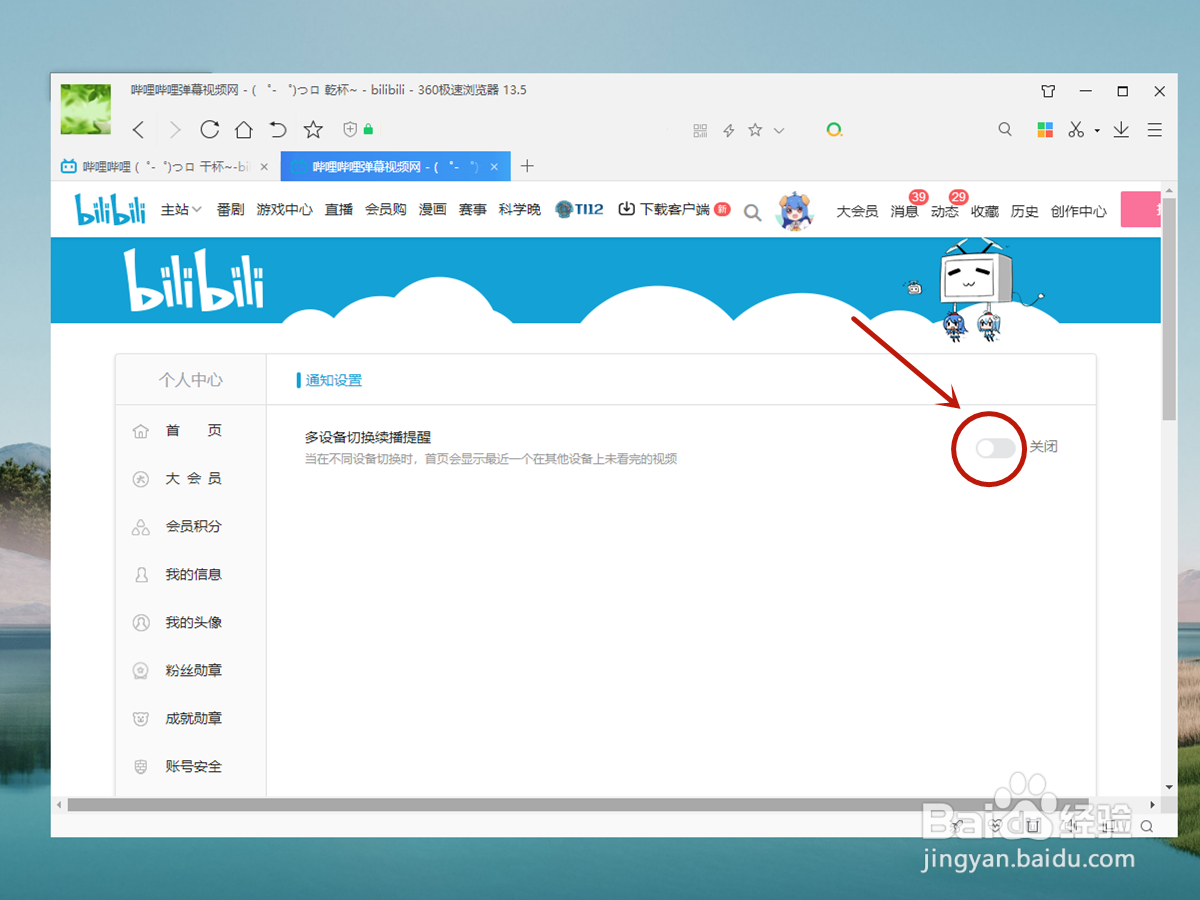Expand the 主站 dropdown menu

181,210
